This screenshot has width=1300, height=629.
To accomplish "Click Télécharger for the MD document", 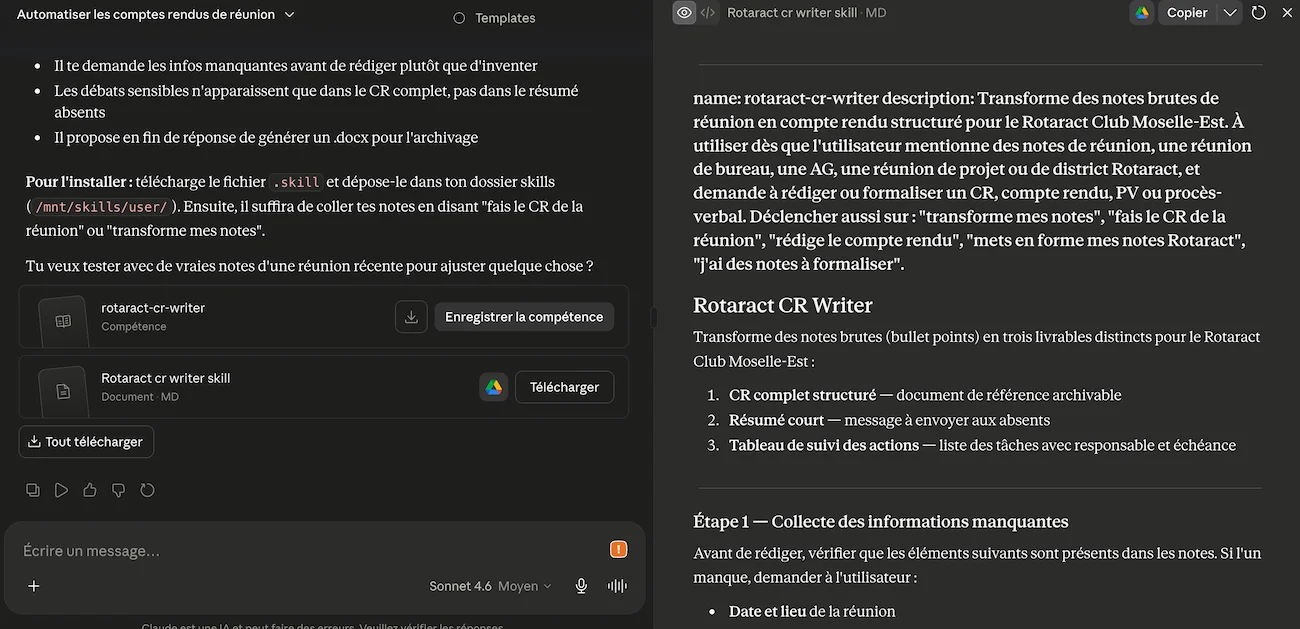I will 564,387.
